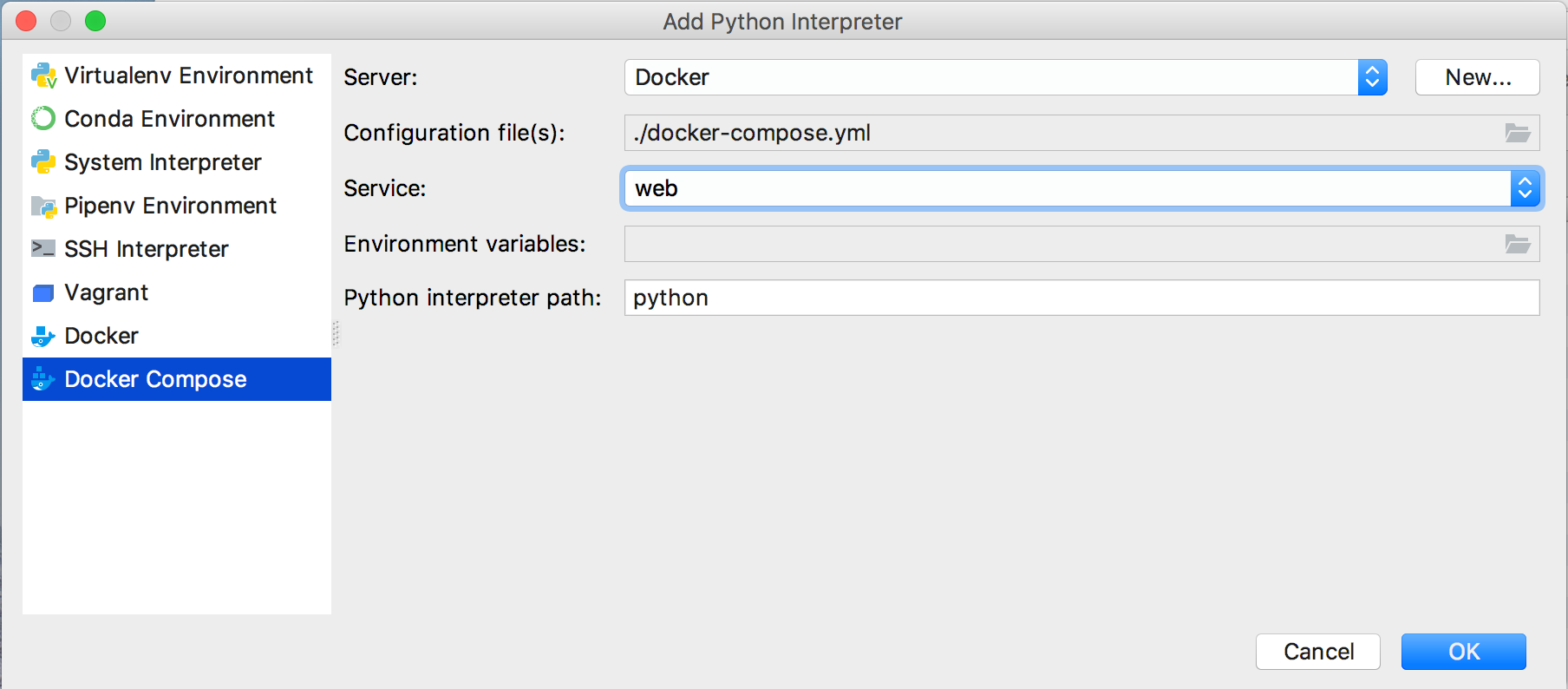Close the Add Python Interpreter dialog
Viewport: 1568px width, 689px height.
[27, 21]
